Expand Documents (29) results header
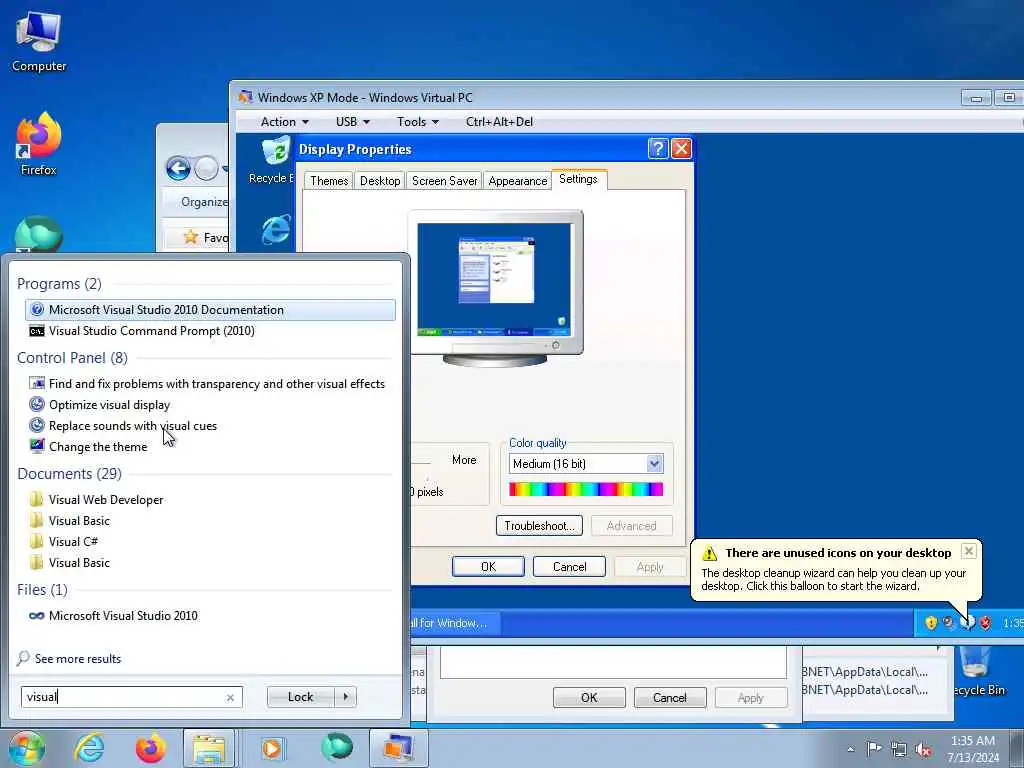 (69, 473)
